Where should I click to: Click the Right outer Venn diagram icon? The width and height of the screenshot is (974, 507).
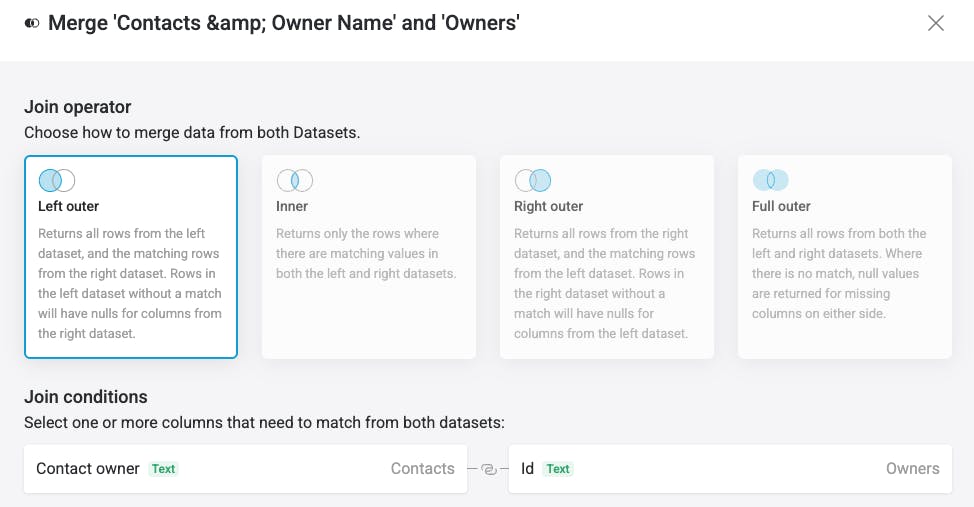coord(533,181)
